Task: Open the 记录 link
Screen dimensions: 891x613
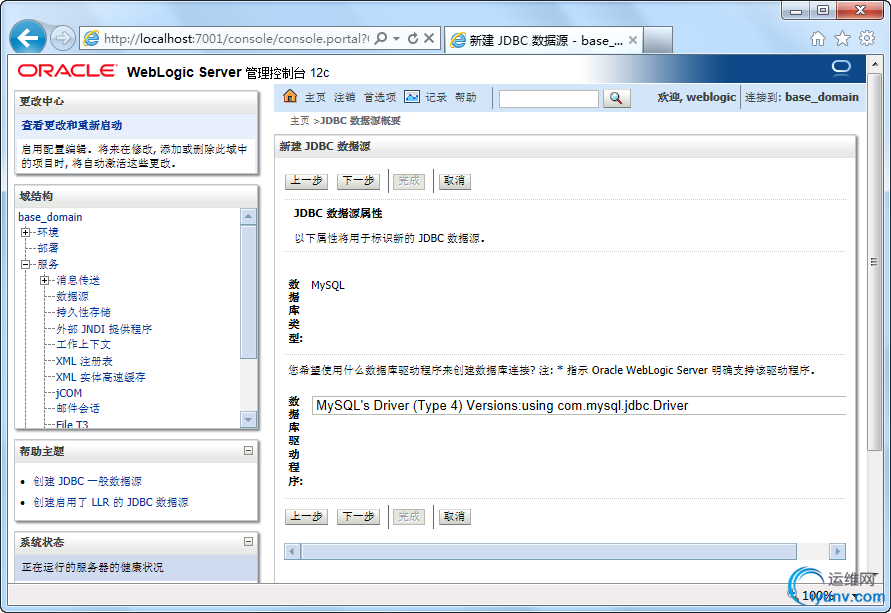Action: [x=436, y=98]
